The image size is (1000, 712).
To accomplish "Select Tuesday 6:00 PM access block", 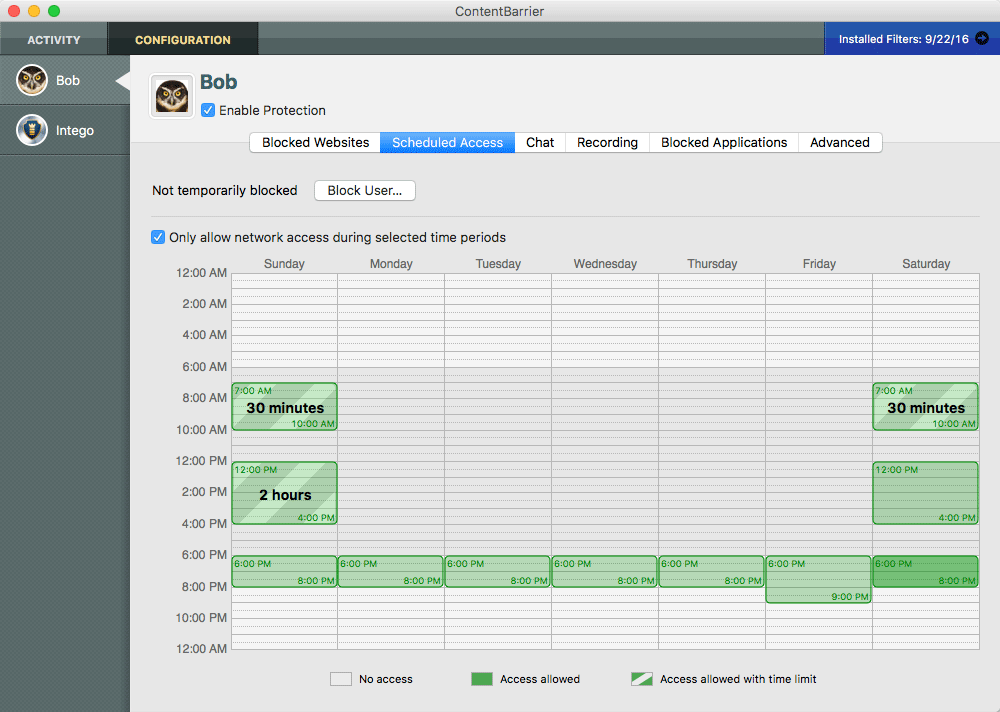I will [x=498, y=572].
